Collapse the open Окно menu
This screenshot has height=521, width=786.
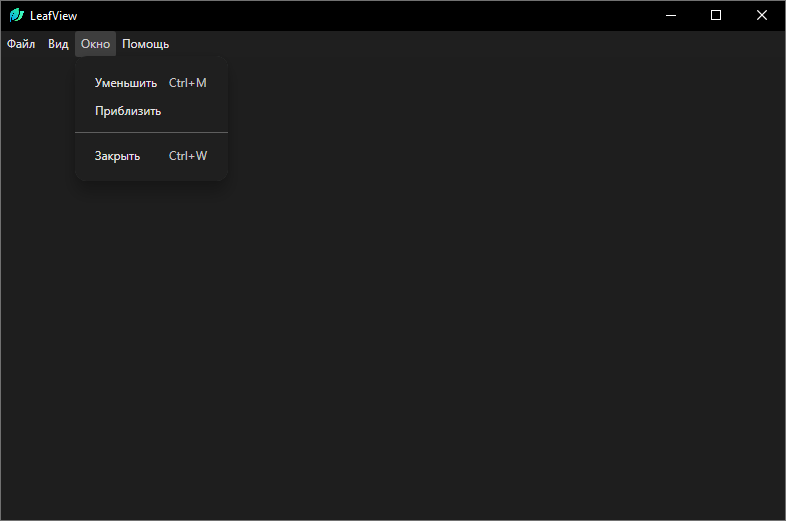pyautogui.click(x=95, y=44)
